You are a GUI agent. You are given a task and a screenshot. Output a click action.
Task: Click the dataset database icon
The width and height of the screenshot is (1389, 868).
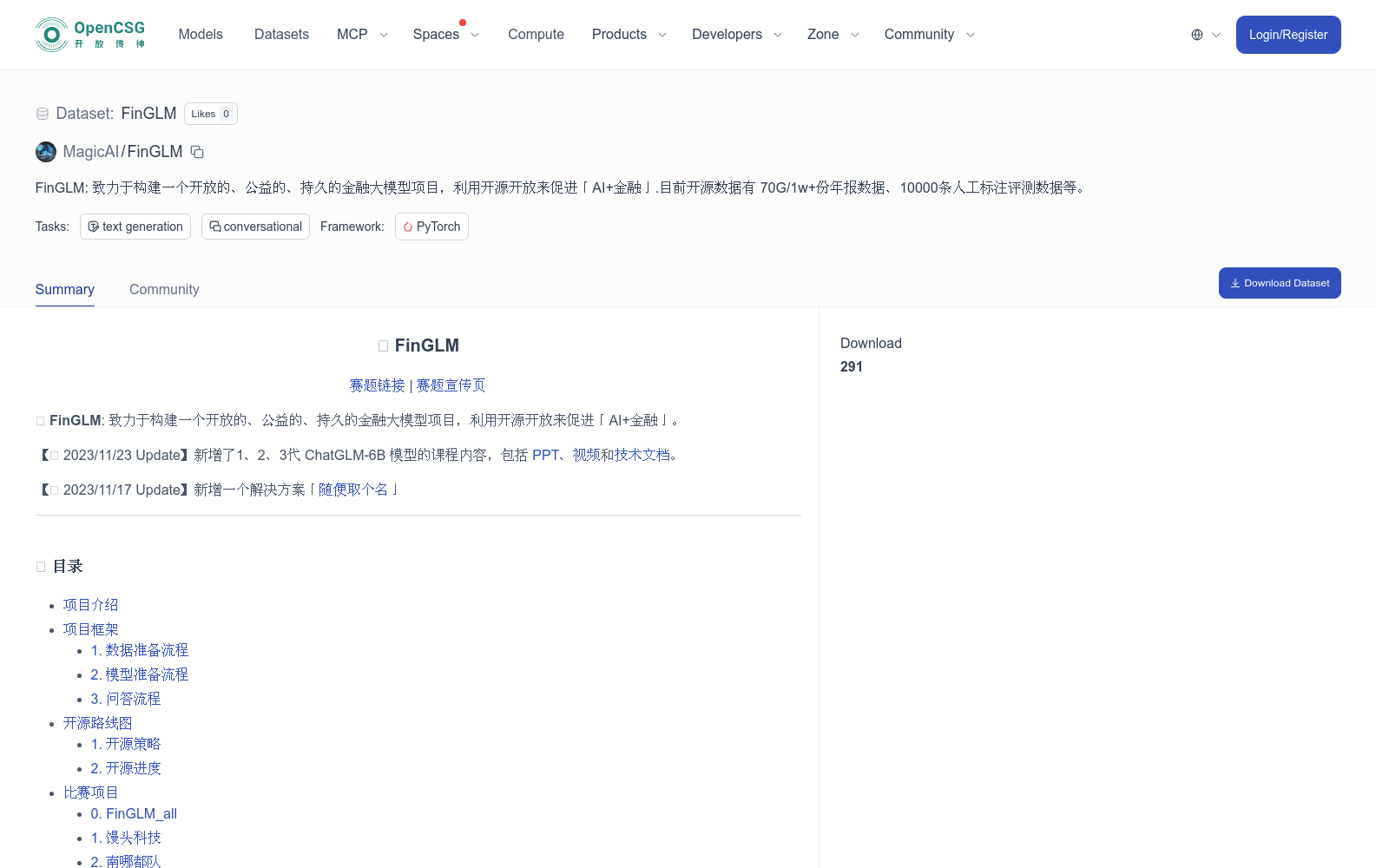point(43,113)
